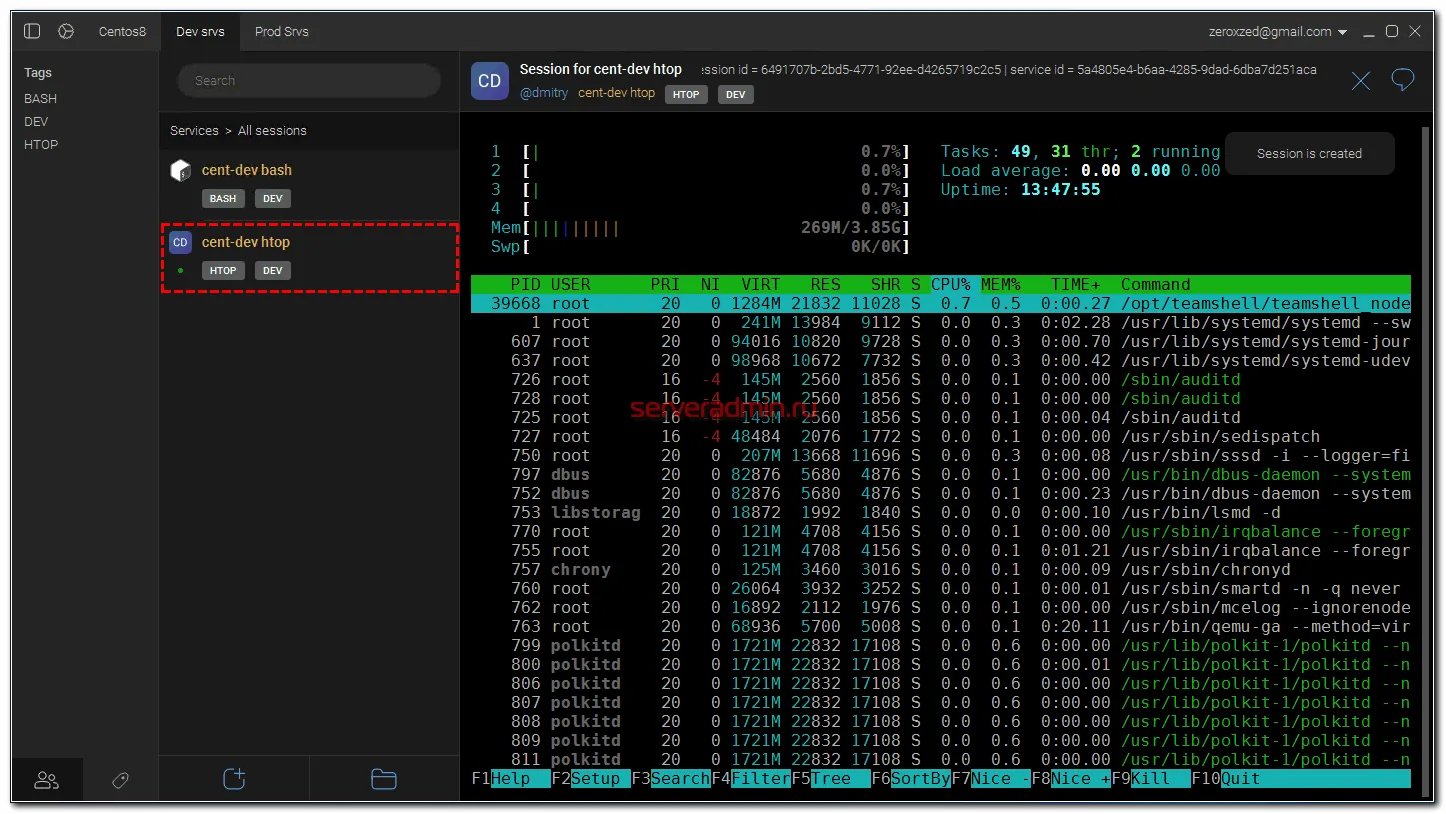Switch to the Centos8 tab
The width and height of the screenshot is (1446, 814).
[122, 32]
